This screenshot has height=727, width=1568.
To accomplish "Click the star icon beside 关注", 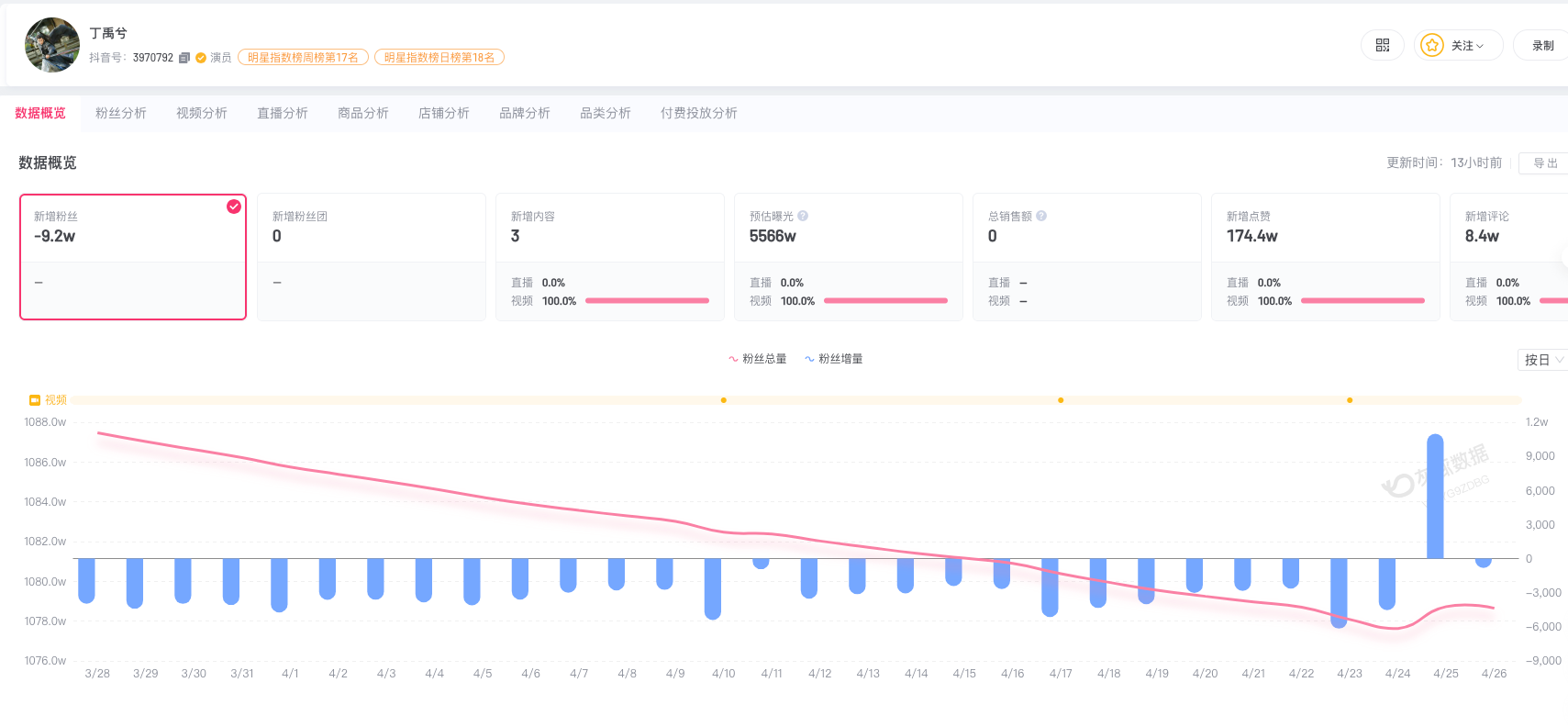I will pyautogui.click(x=1431, y=45).
